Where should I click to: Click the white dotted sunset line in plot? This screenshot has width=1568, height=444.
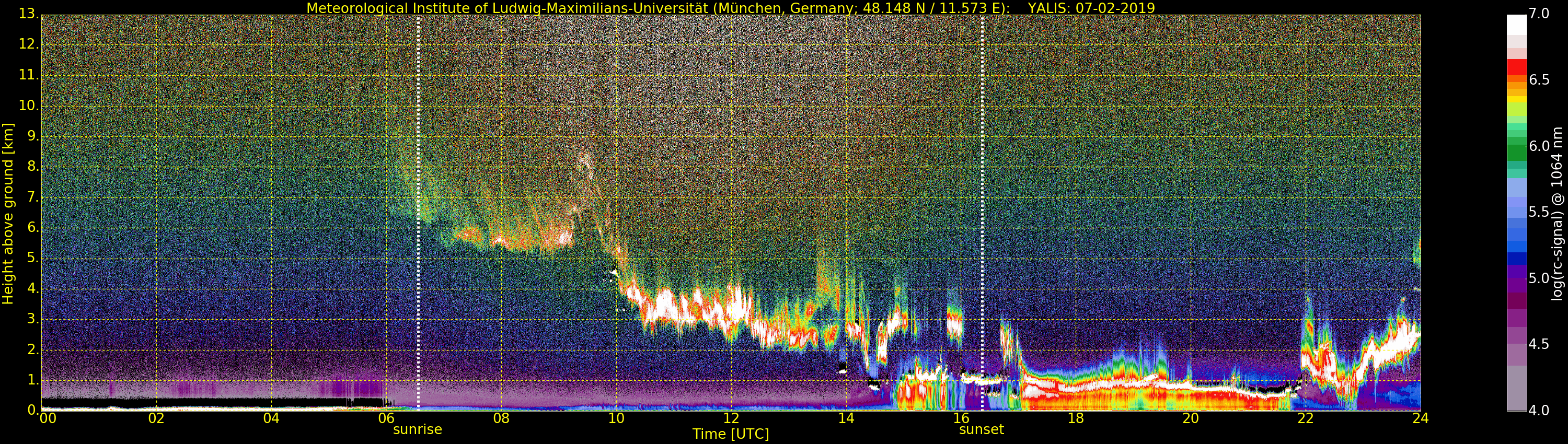point(982,213)
